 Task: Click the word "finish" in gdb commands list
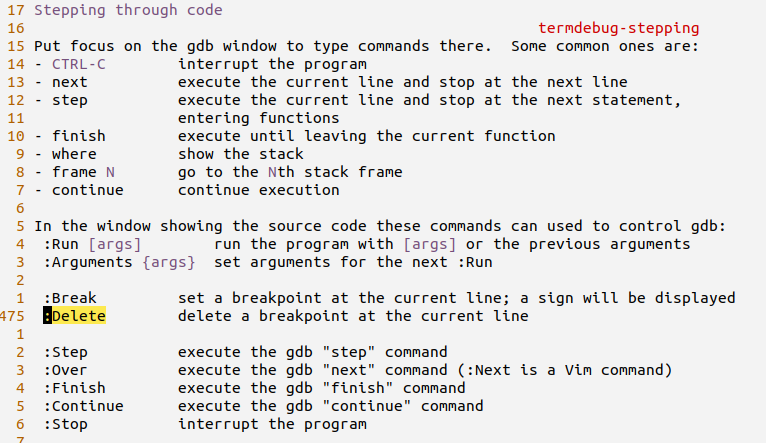tap(79, 136)
